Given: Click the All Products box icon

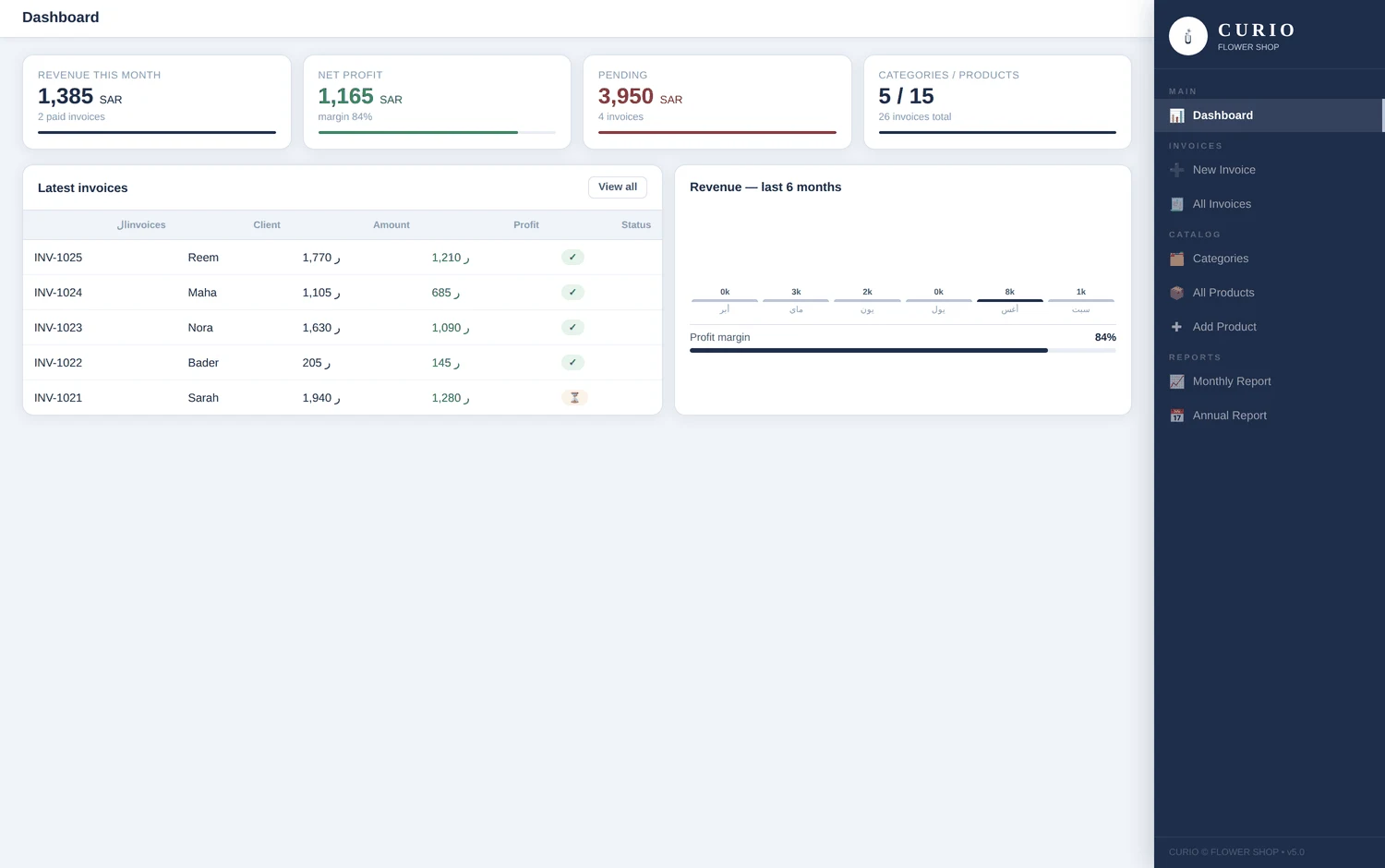Looking at the screenshot, I should [x=1176, y=293].
